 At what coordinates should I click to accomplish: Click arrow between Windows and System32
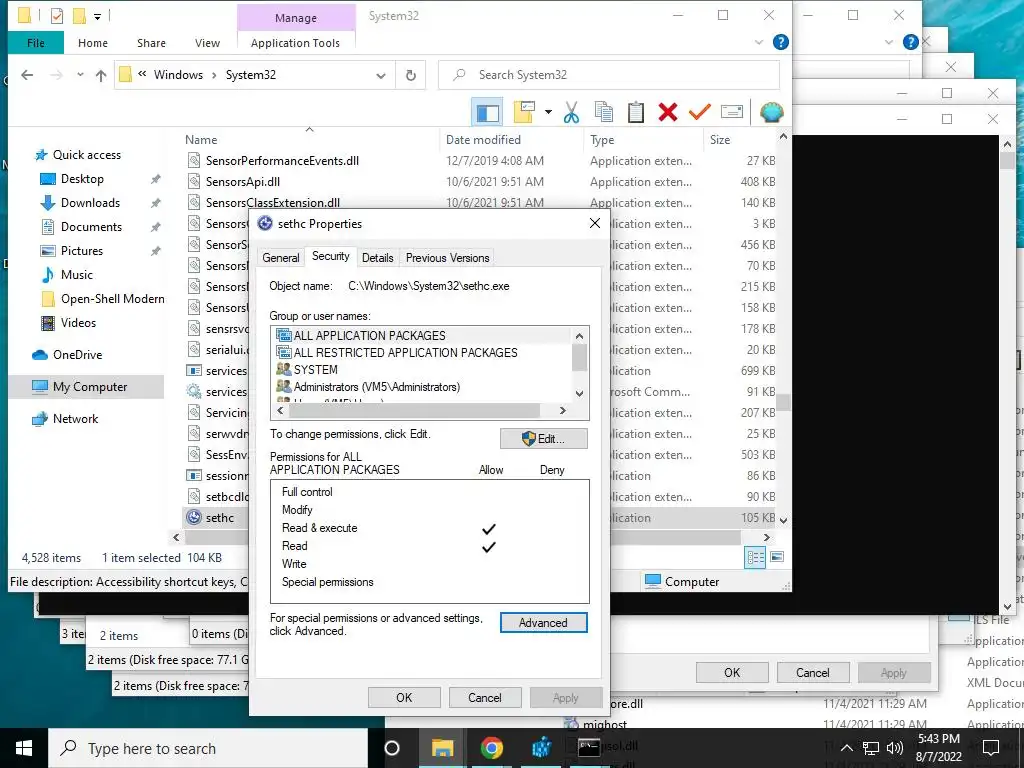(x=214, y=75)
